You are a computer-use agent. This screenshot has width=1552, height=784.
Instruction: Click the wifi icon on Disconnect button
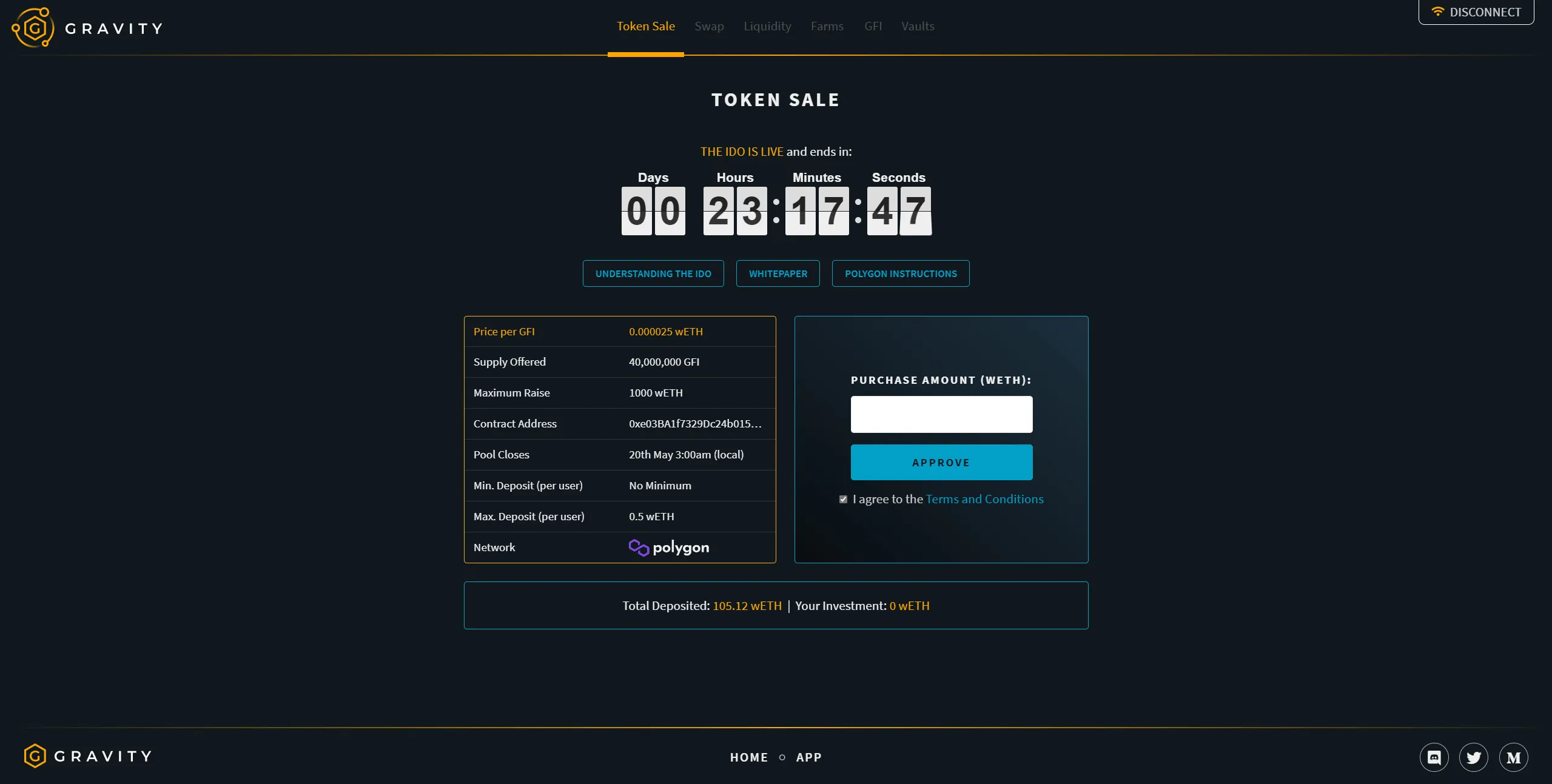(x=1437, y=12)
